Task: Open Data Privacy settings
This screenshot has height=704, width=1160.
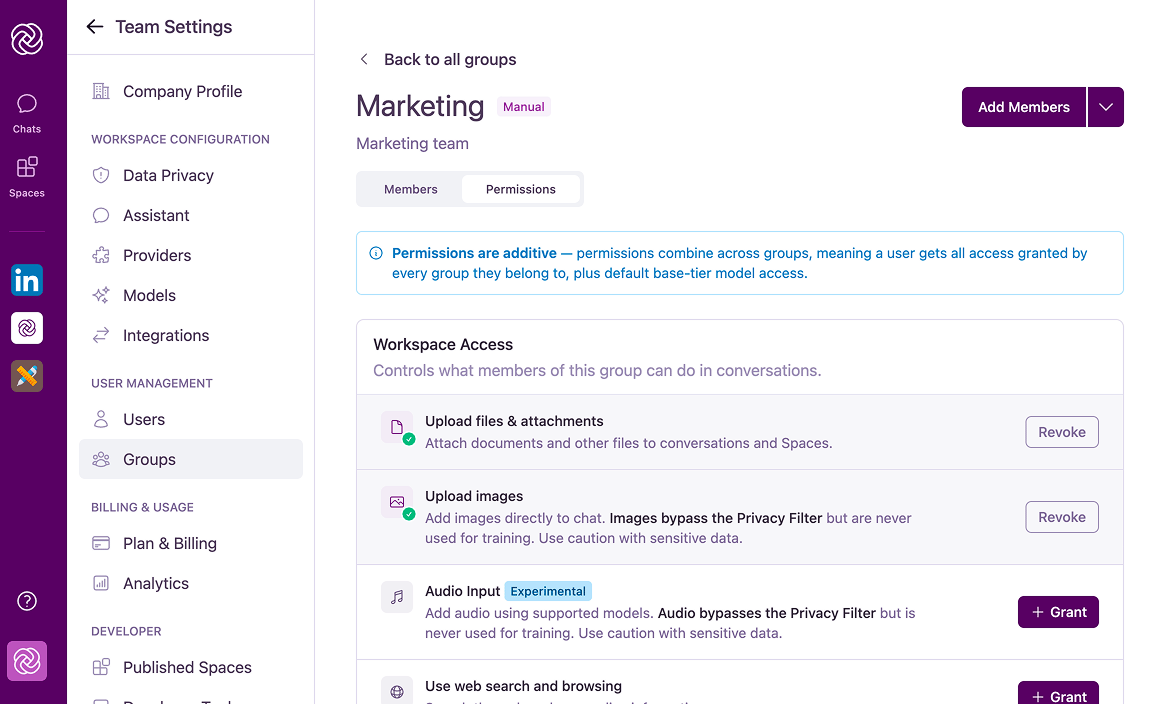Action: (191, 175)
